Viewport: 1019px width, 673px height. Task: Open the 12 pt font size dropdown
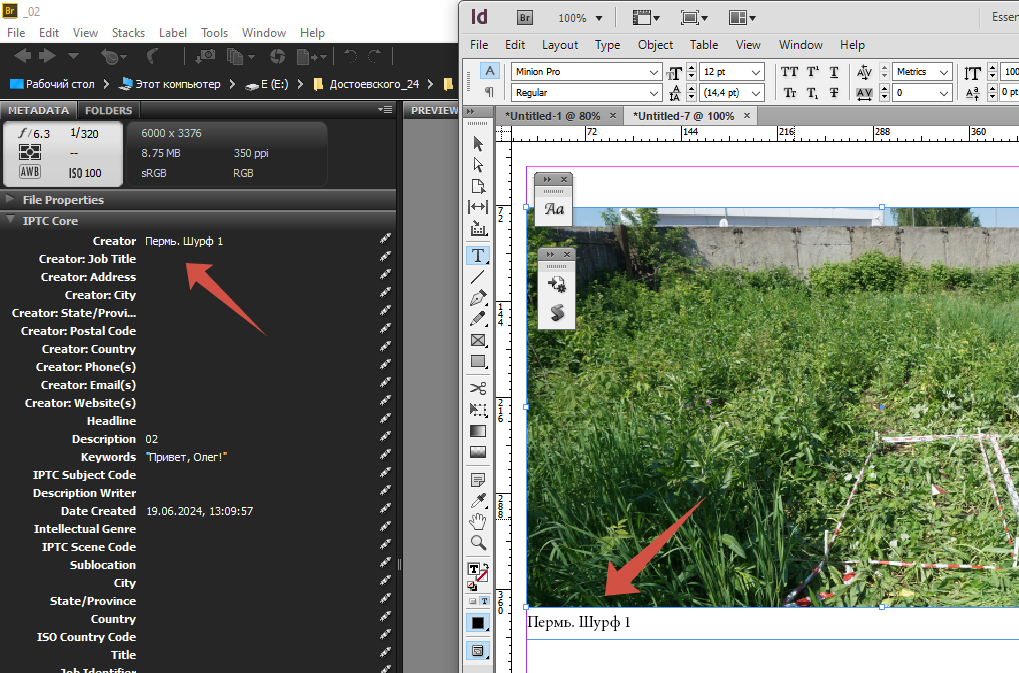click(756, 72)
